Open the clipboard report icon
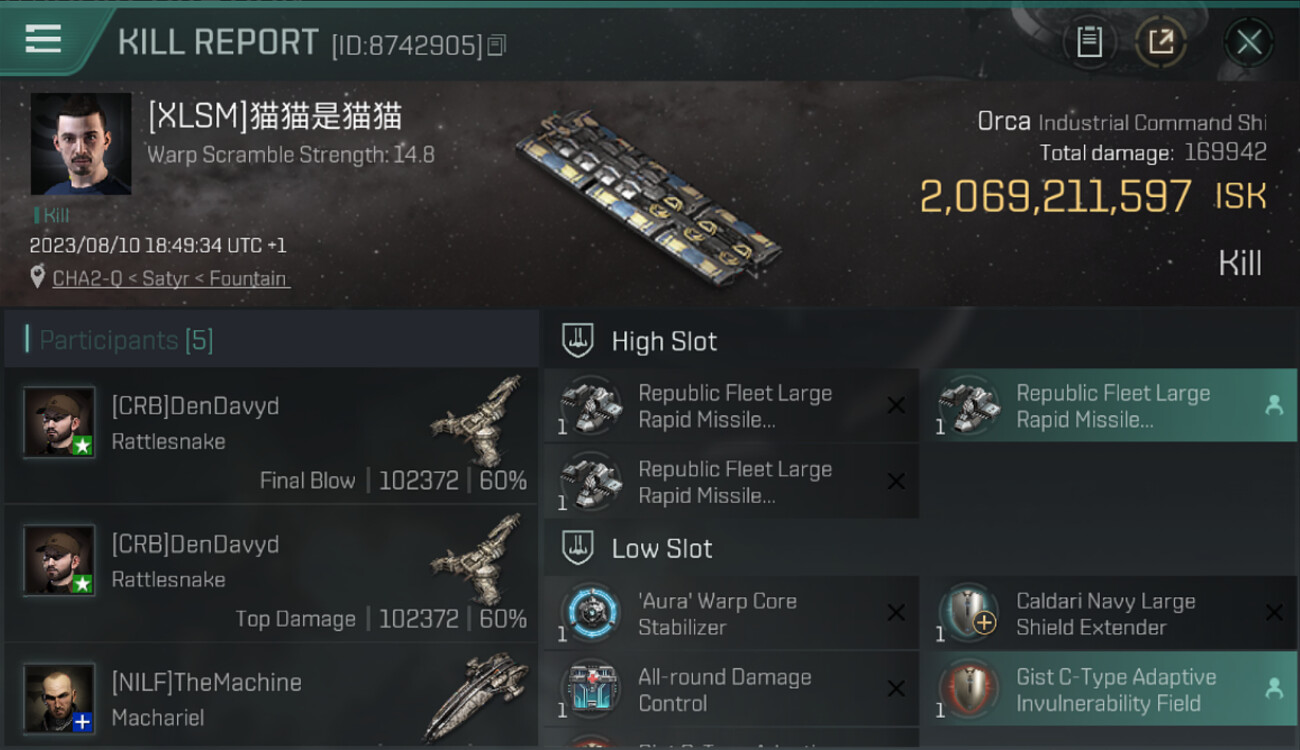The image size is (1300, 750). click(x=1089, y=42)
